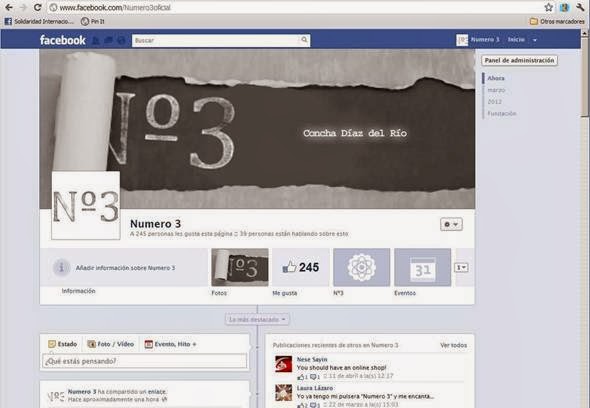Screen dimensions: 590x408
Task: Open the Fotos thumbnail
Action: pos(240,267)
